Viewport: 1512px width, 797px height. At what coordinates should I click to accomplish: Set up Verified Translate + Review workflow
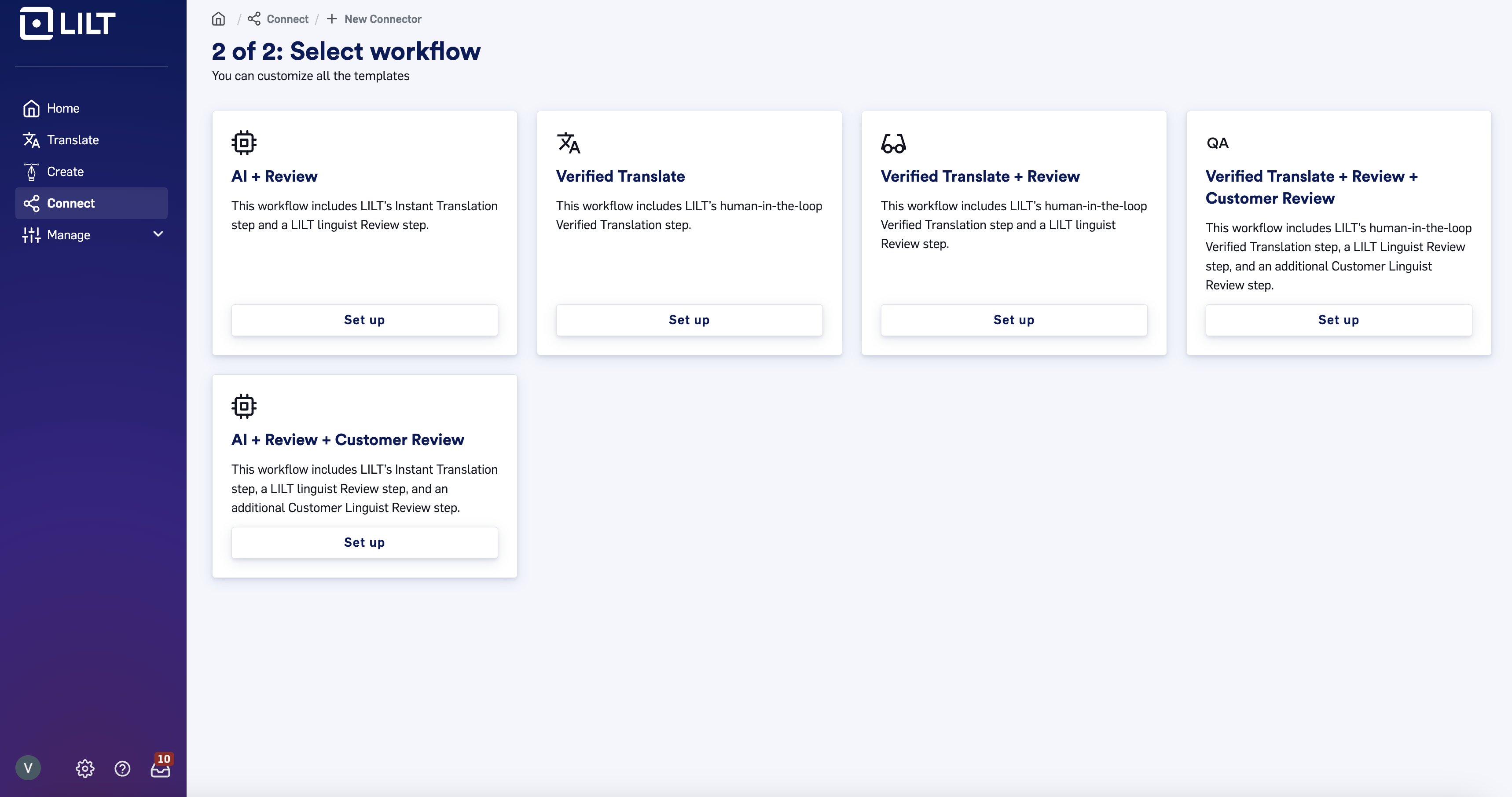coord(1014,320)
